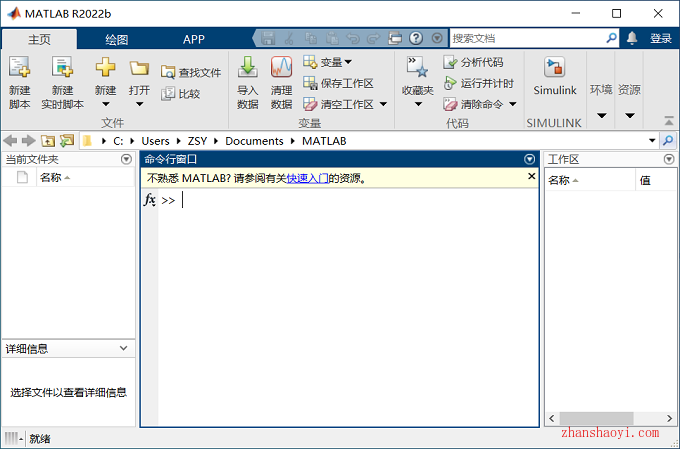Create a new live script (新建实时脚本)
Image resolution: width=680 pixels, height=449 pixels.
(x=62, y=82)
